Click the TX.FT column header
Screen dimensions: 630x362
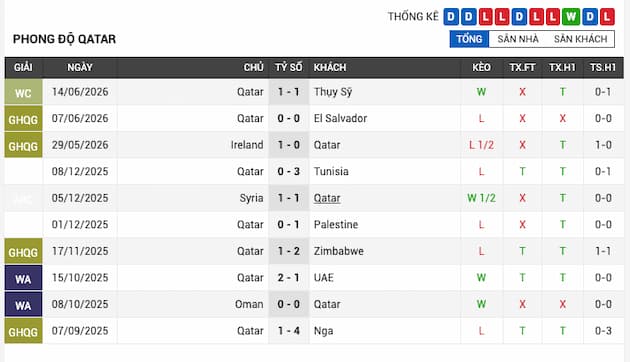pos(522,67)
